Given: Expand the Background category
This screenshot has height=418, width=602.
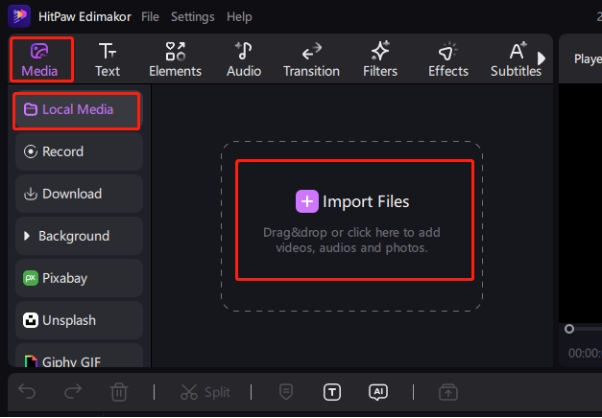Looking at the screenshot, I should (79, 236).
